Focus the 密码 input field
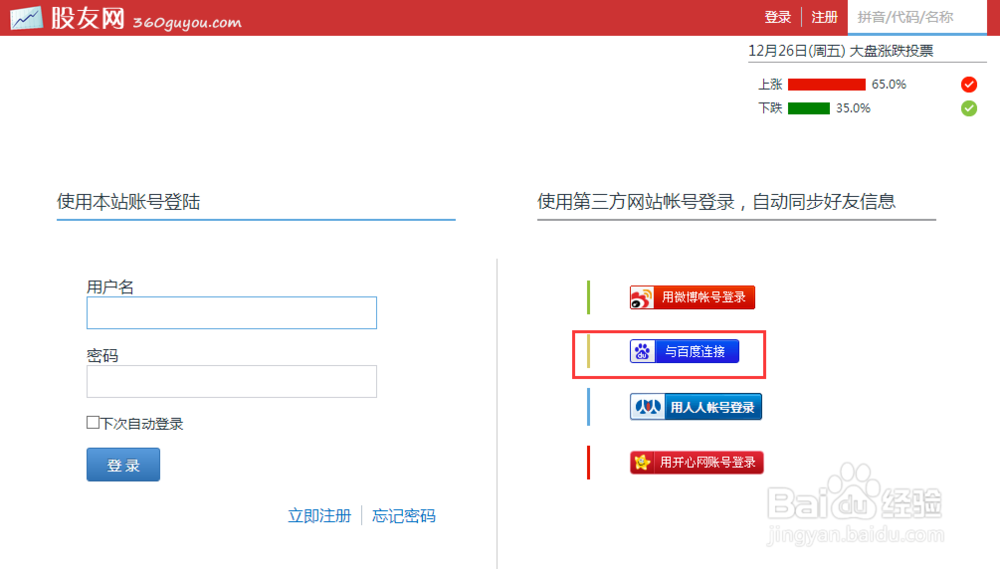 click(232, 381)
